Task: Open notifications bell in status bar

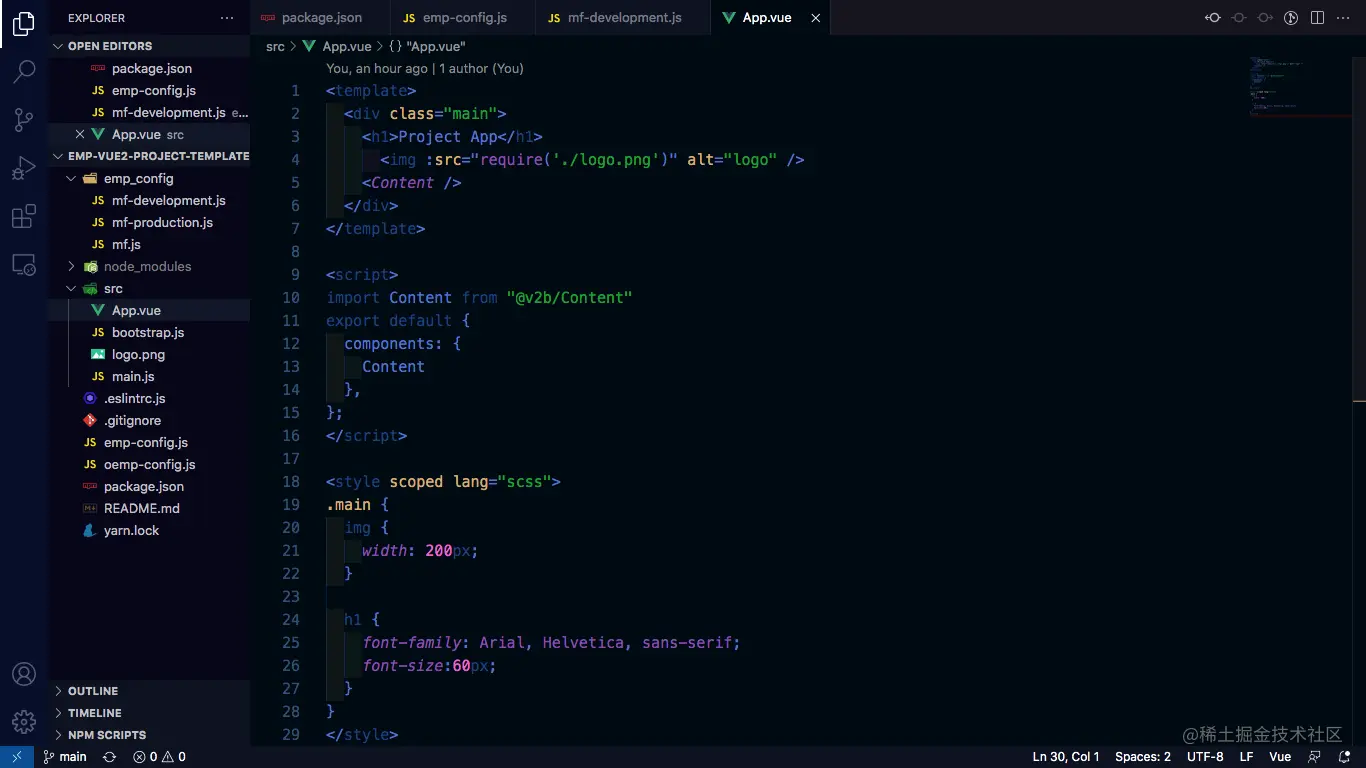Action: pos(1345,757)
